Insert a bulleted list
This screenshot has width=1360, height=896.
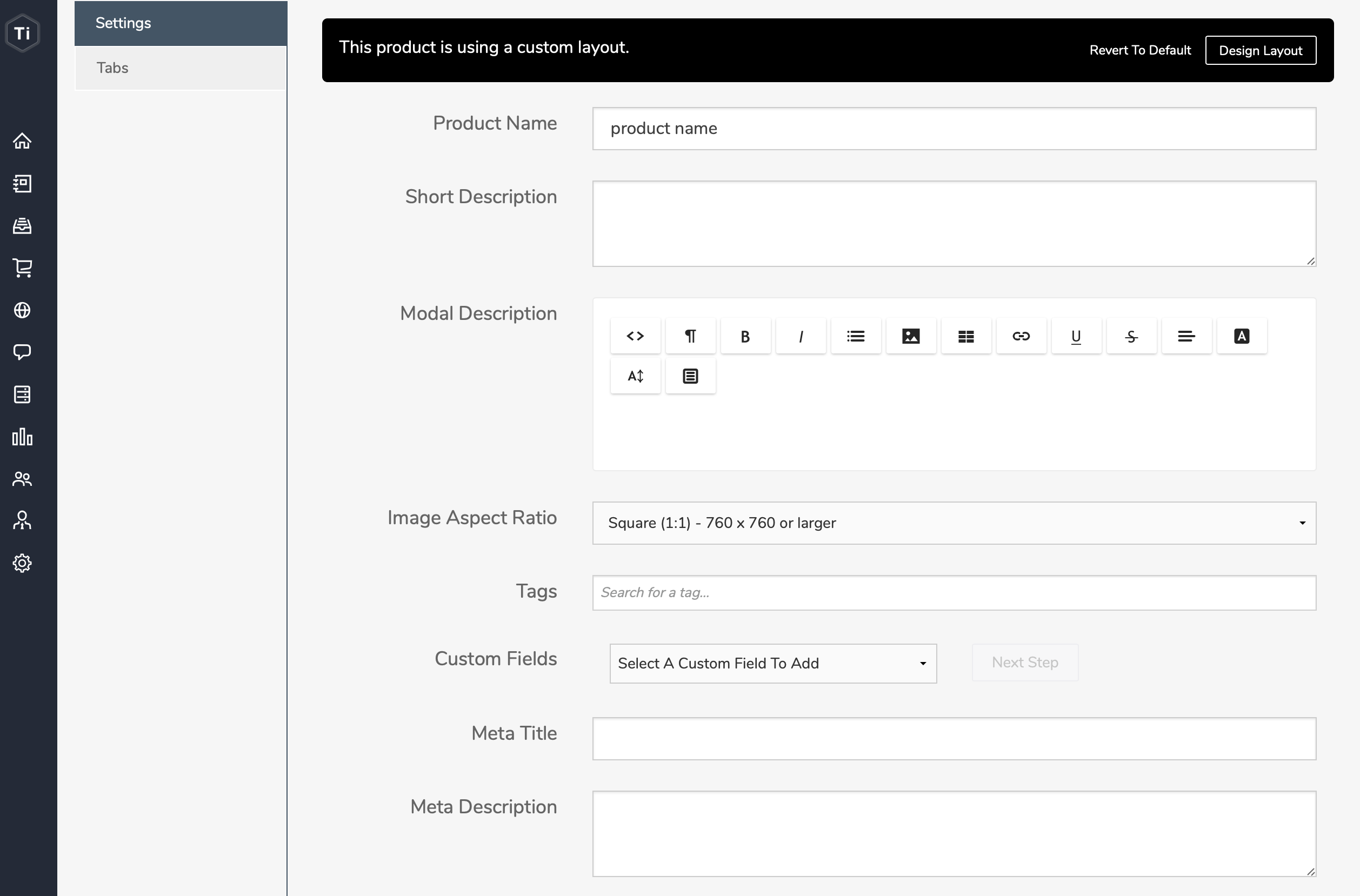click(856, 336)
